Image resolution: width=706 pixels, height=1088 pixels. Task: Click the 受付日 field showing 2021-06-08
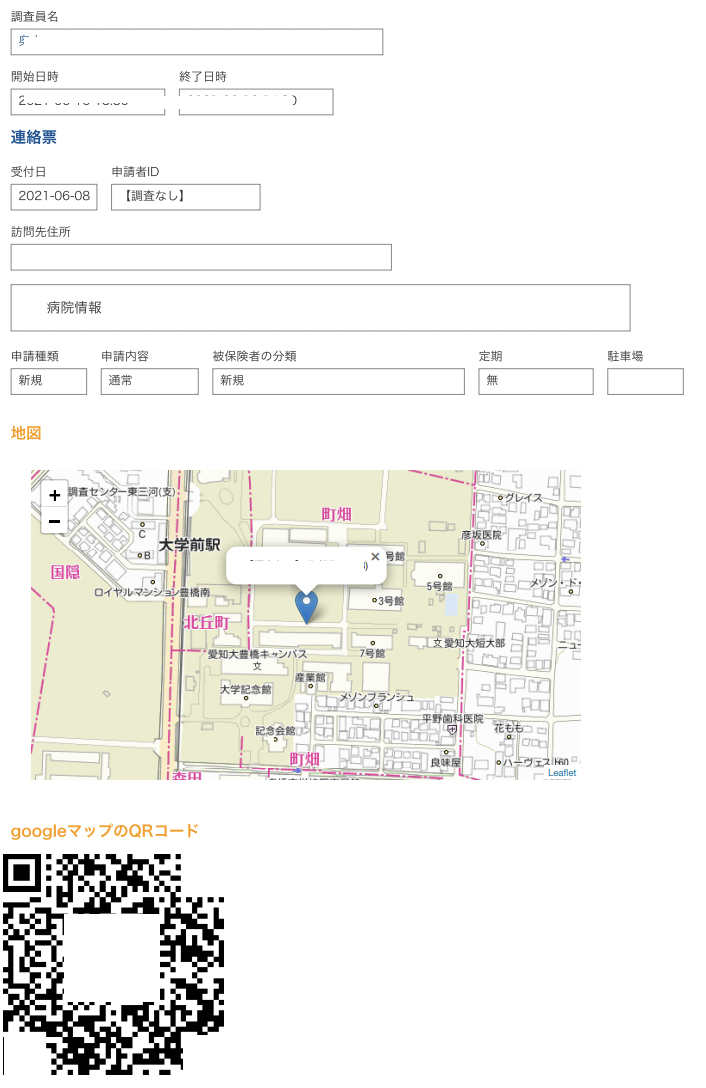(54, 197)
